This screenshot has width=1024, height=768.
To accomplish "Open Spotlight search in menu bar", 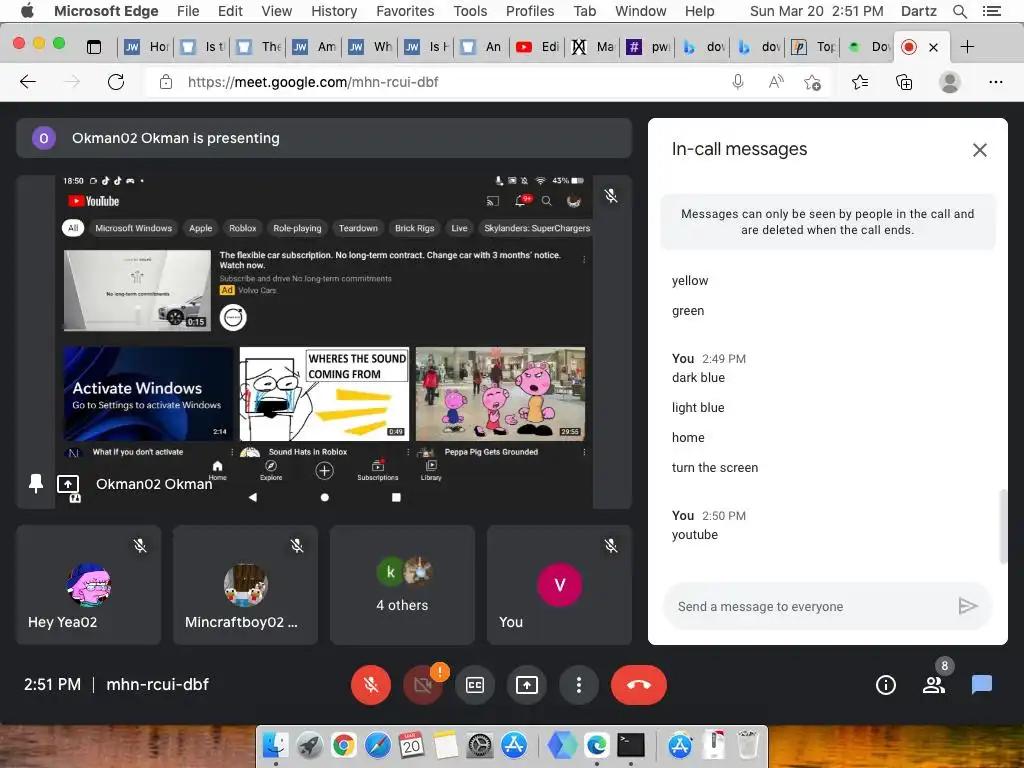I will (959, 11).
